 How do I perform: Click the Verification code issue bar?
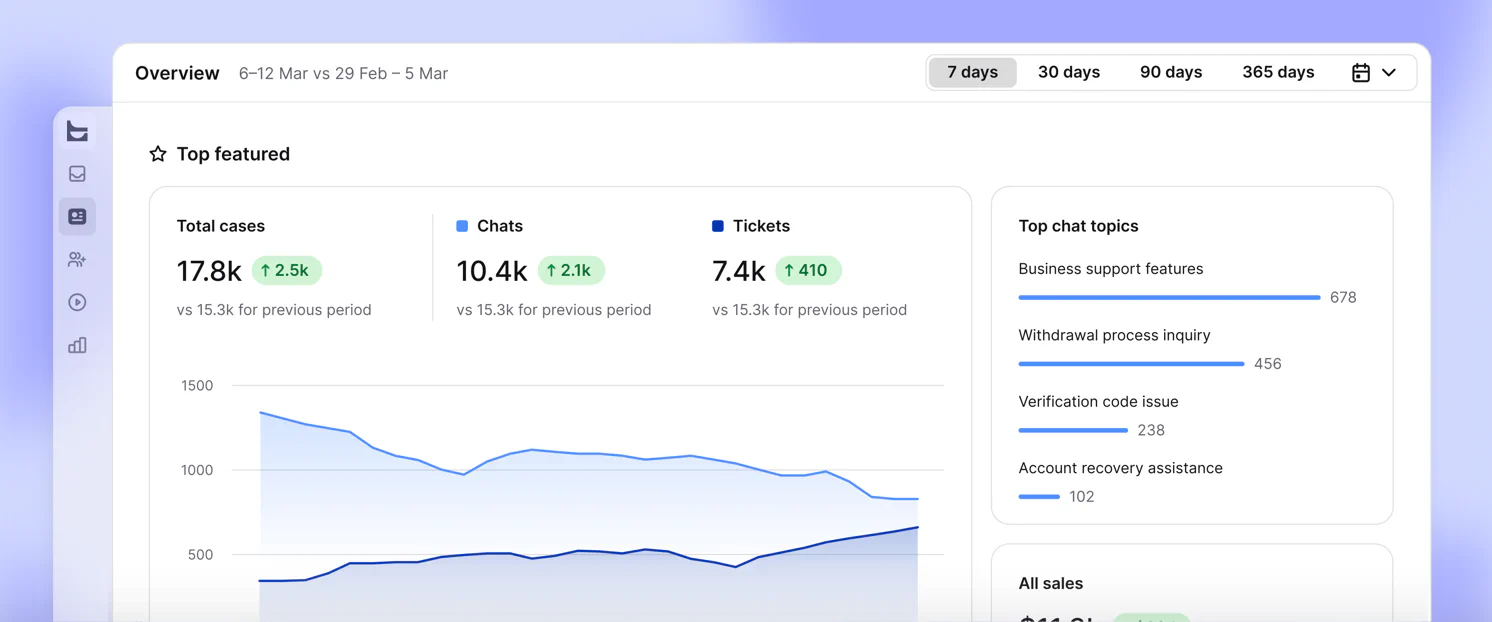tap(1073, 430)
